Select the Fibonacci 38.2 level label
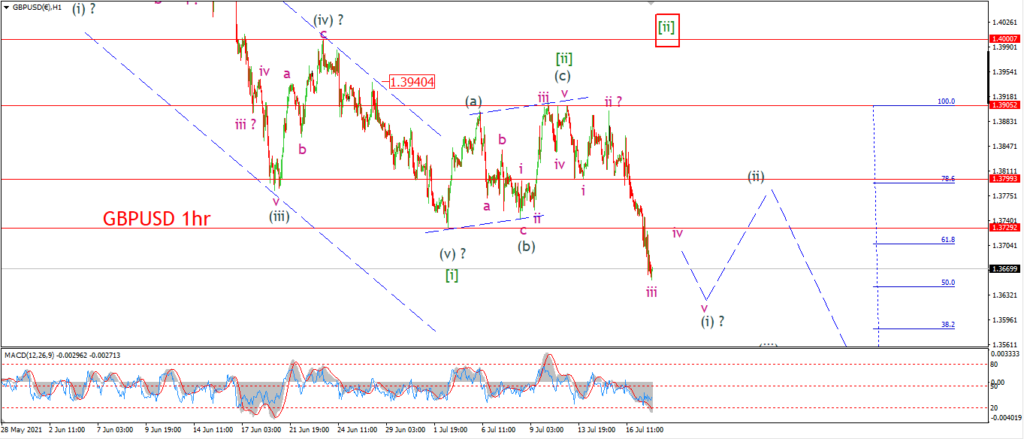This screenshot has width=1024, height=439. (948, 324)
